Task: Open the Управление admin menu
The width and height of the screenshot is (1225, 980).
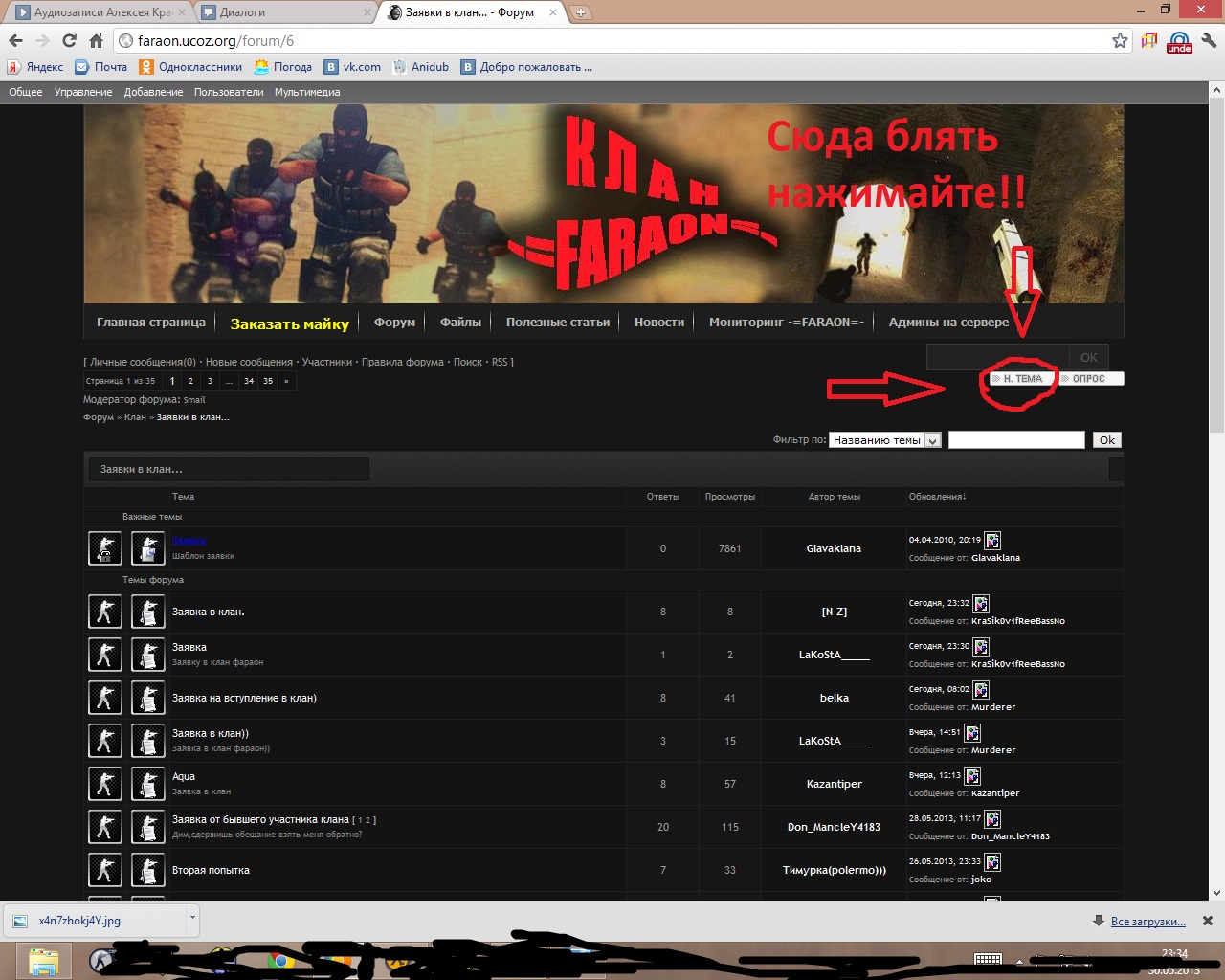Action: click(83, 92)
